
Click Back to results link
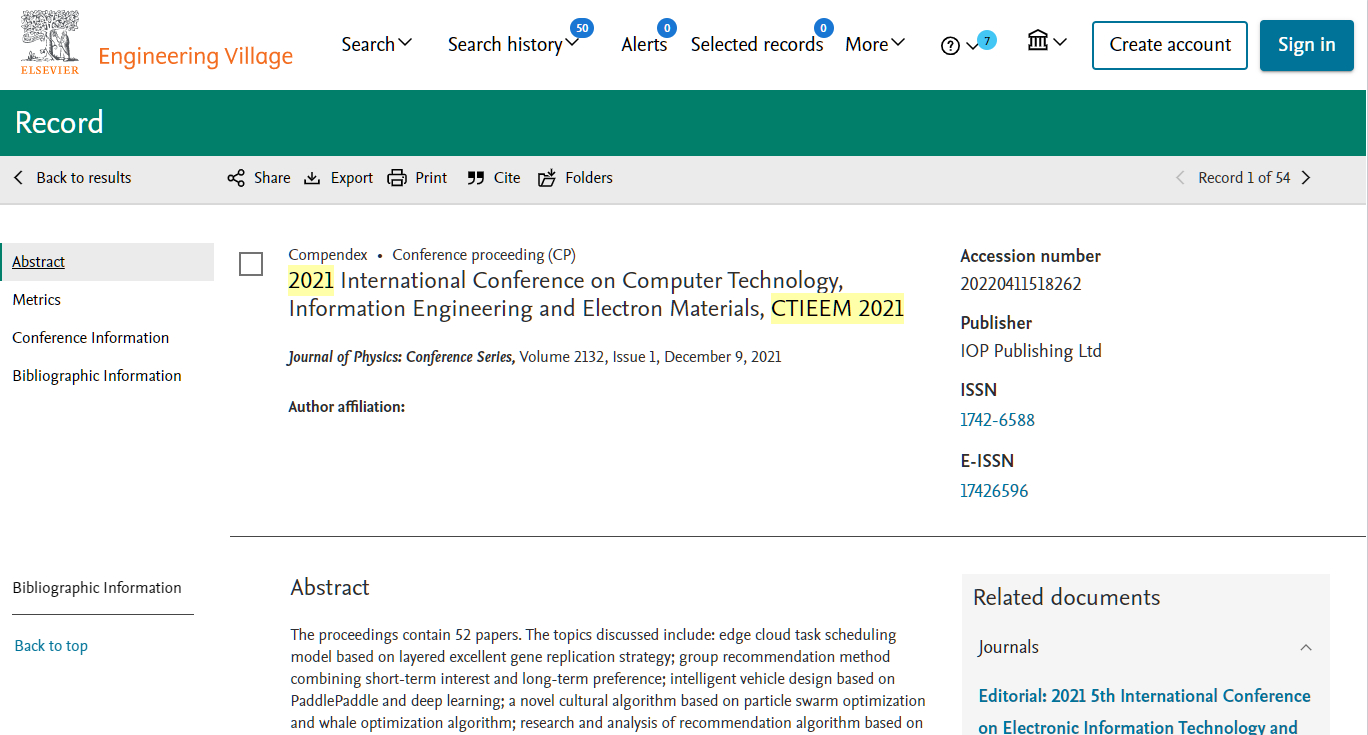point(84,178)
